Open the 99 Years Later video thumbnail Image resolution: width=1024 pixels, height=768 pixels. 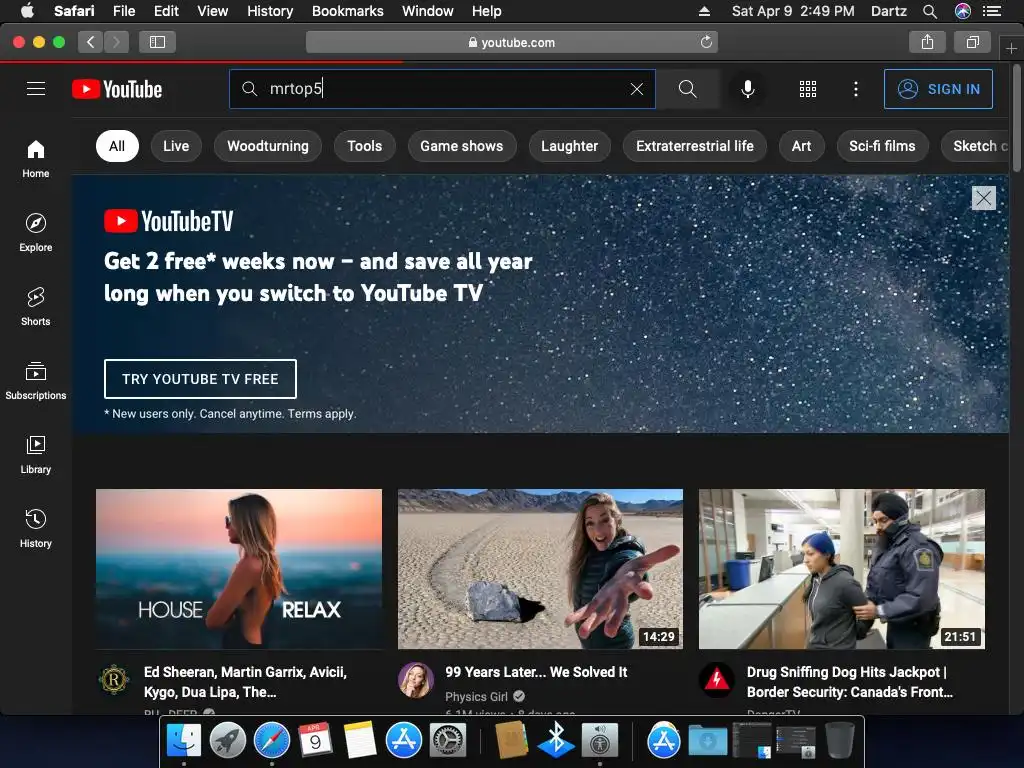[540, 569]
